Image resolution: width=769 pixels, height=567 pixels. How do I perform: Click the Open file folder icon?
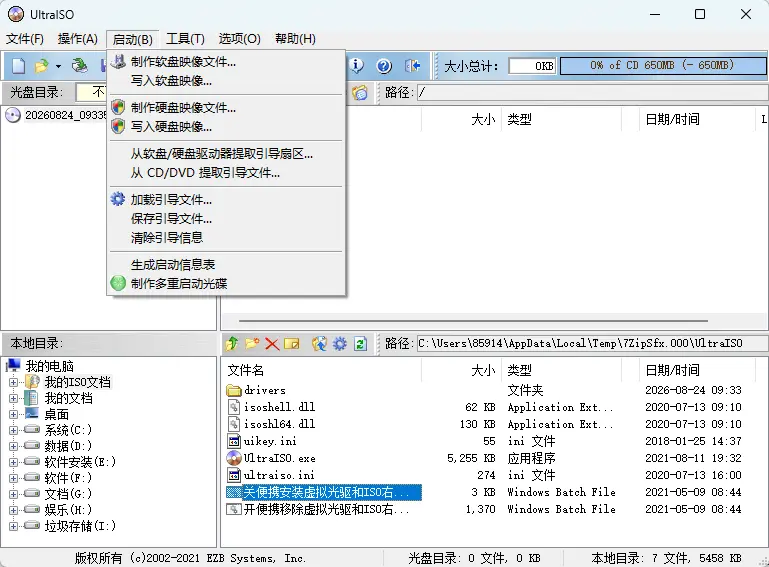pos(42,65)
